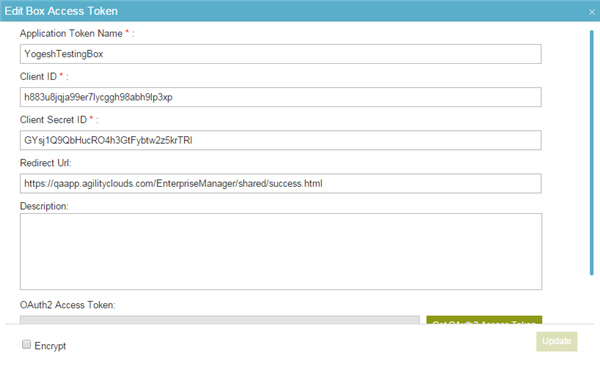Close the Edit Box Access Token dialog
The image size is (600, 366).
click(x=592, y=12)
